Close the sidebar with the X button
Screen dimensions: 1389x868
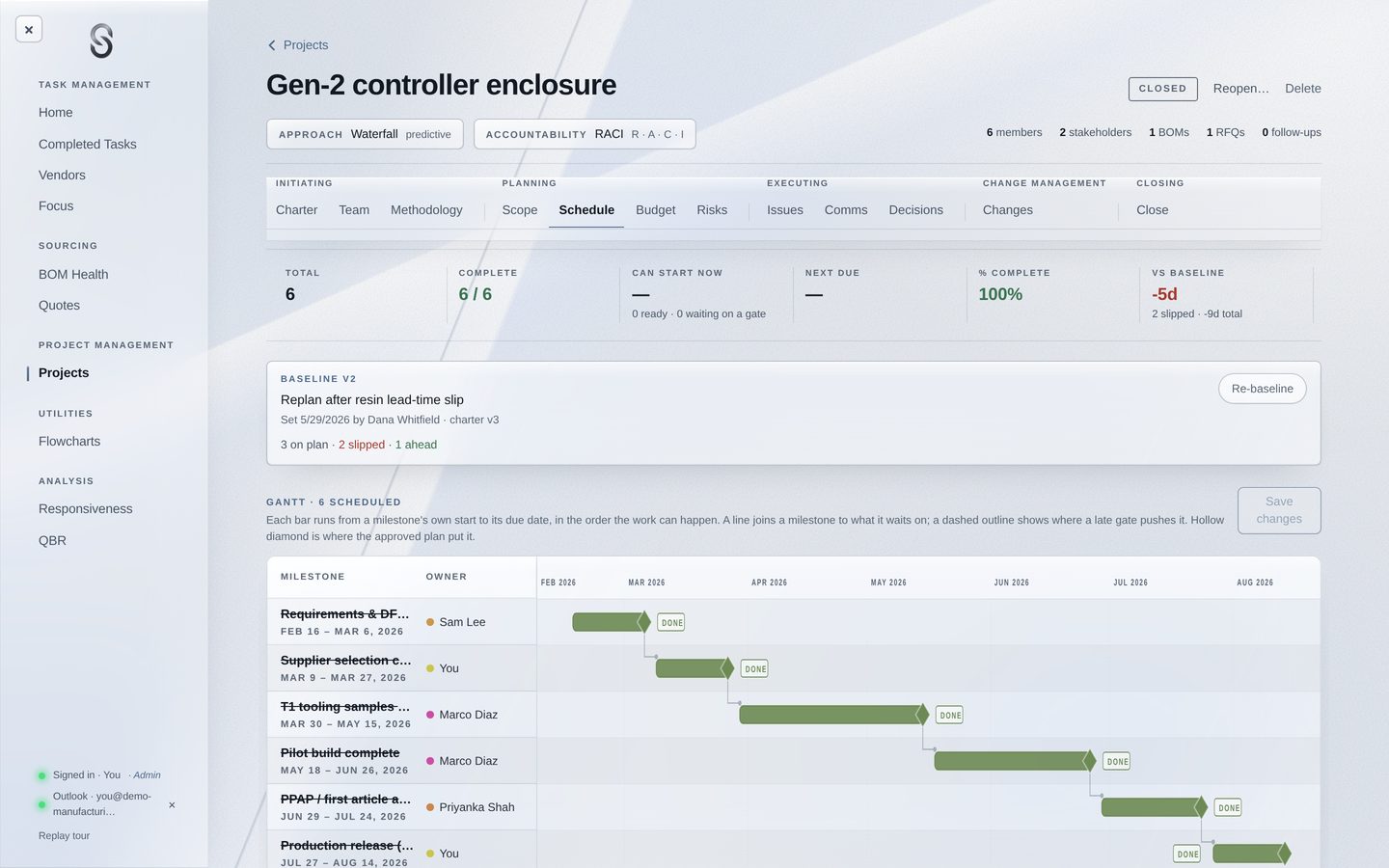pyautogui.click(x=29, y=30)
